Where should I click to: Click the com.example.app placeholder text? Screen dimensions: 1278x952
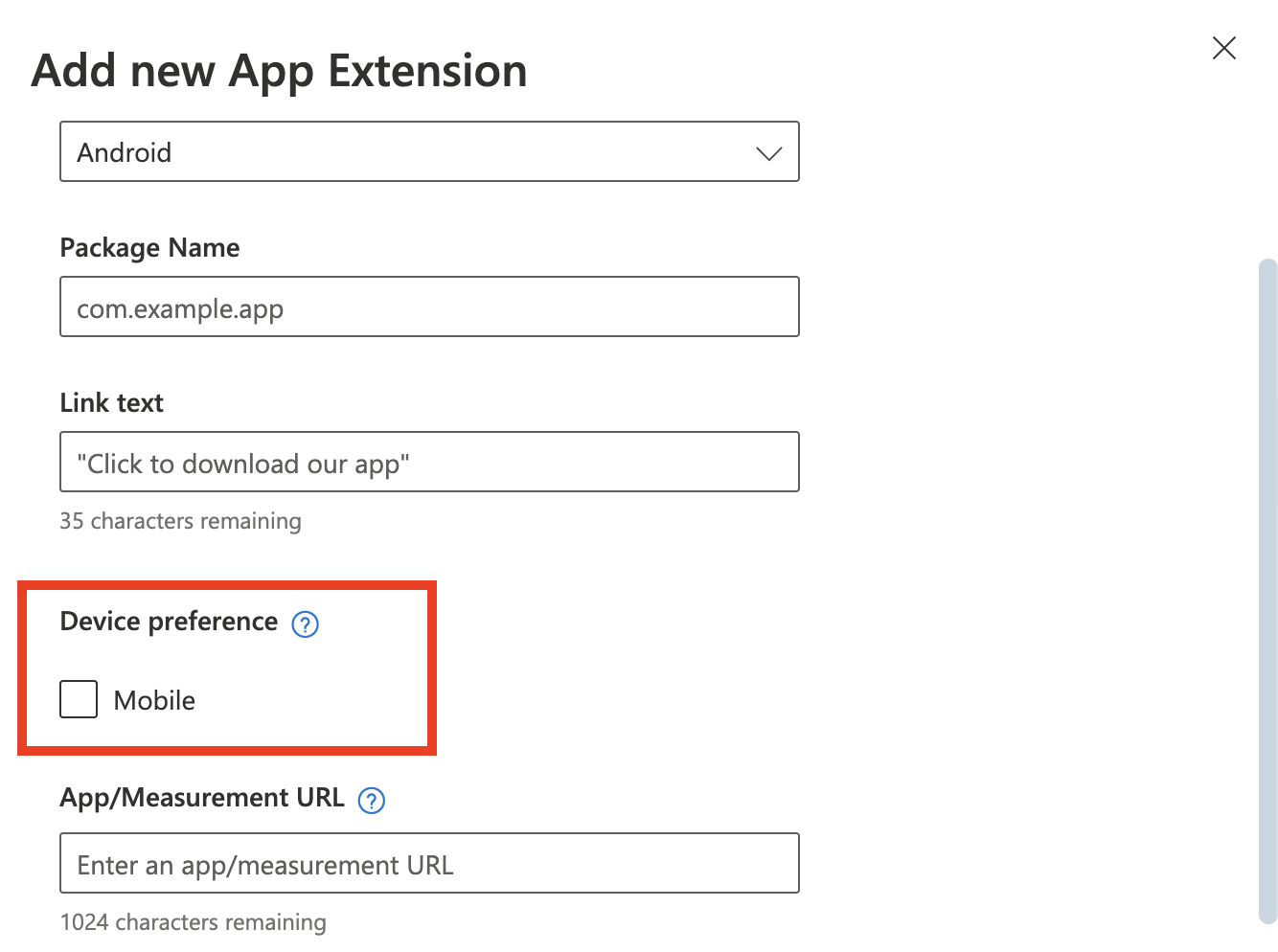coord(180,309)
